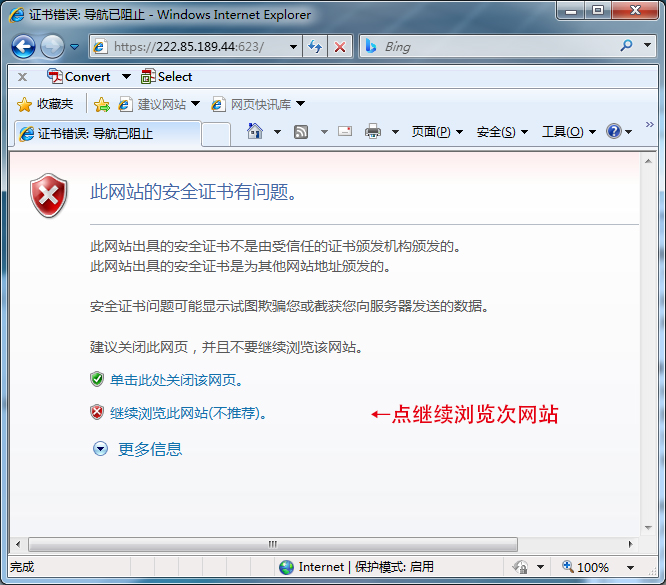Select the 证书错误: 导航已阻止 tab
Screen dimensions: 666x585
pos(107,134)
